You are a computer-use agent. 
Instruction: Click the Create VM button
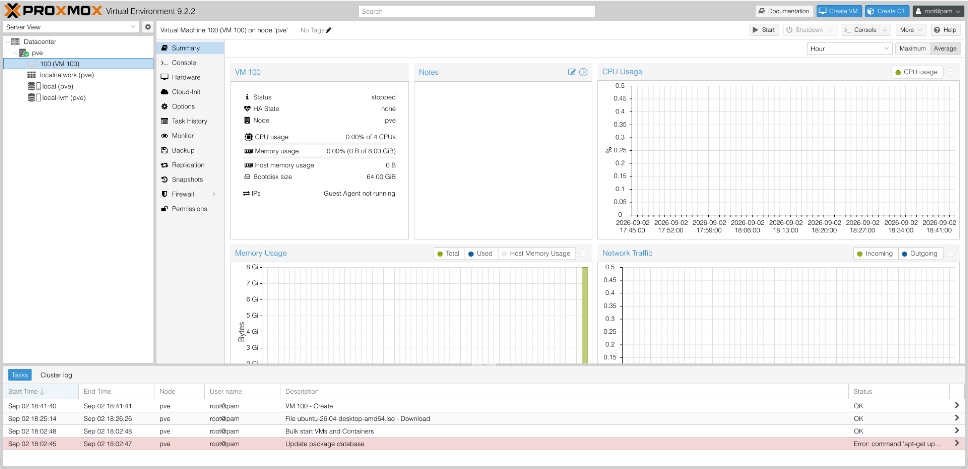click(x=839, y=11)
